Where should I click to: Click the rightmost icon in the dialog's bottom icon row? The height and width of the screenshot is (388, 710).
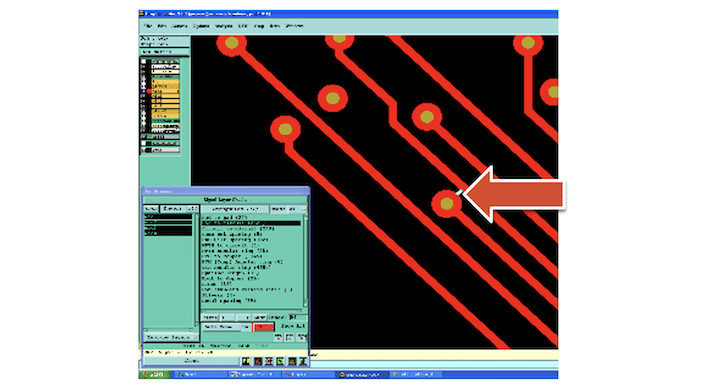click(x=303, y=361)
